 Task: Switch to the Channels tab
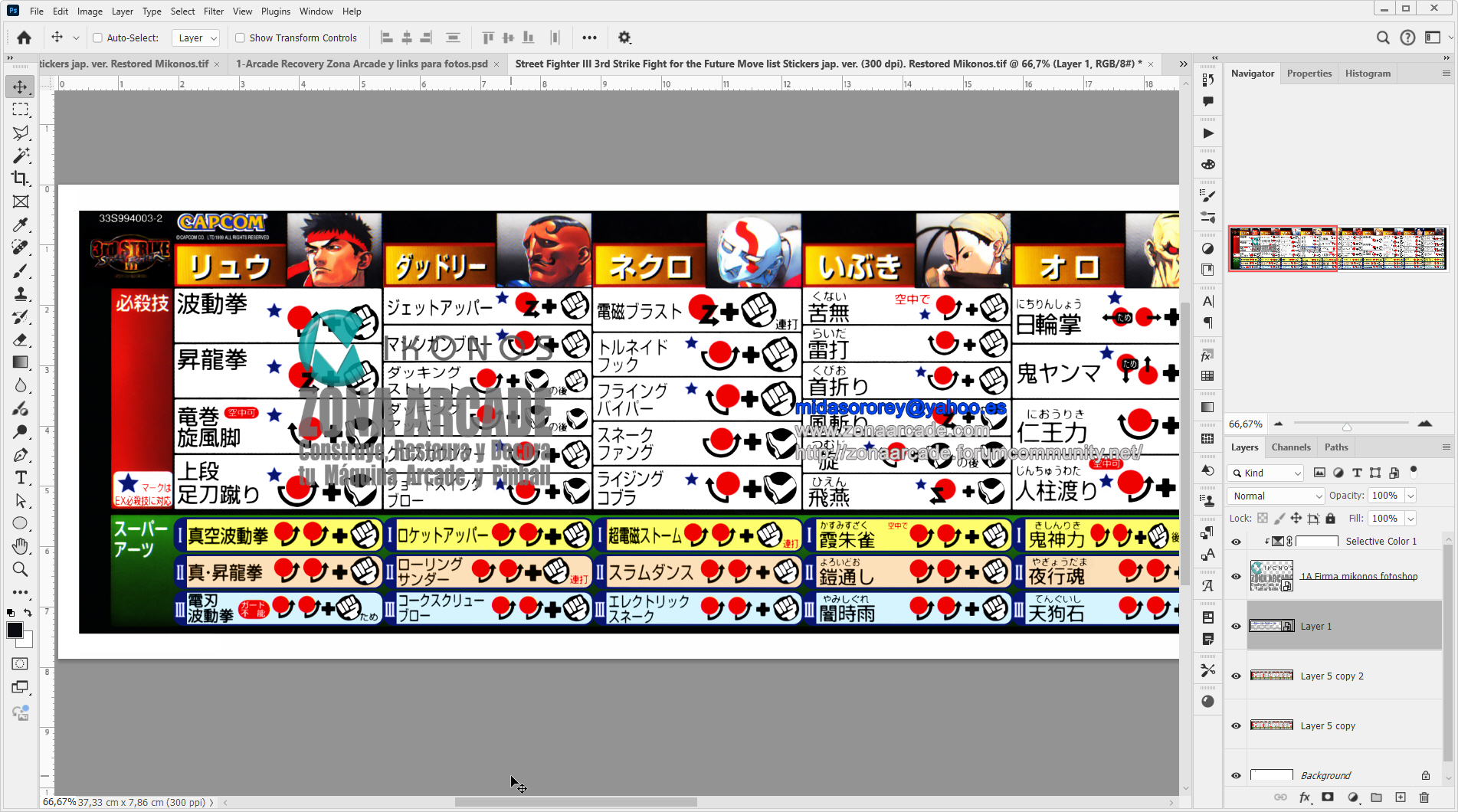tap(1291, 447)
